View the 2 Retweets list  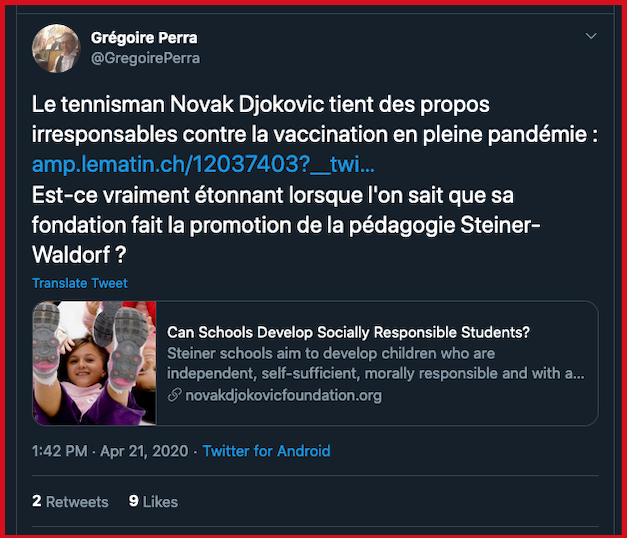[x=70, y=501]
